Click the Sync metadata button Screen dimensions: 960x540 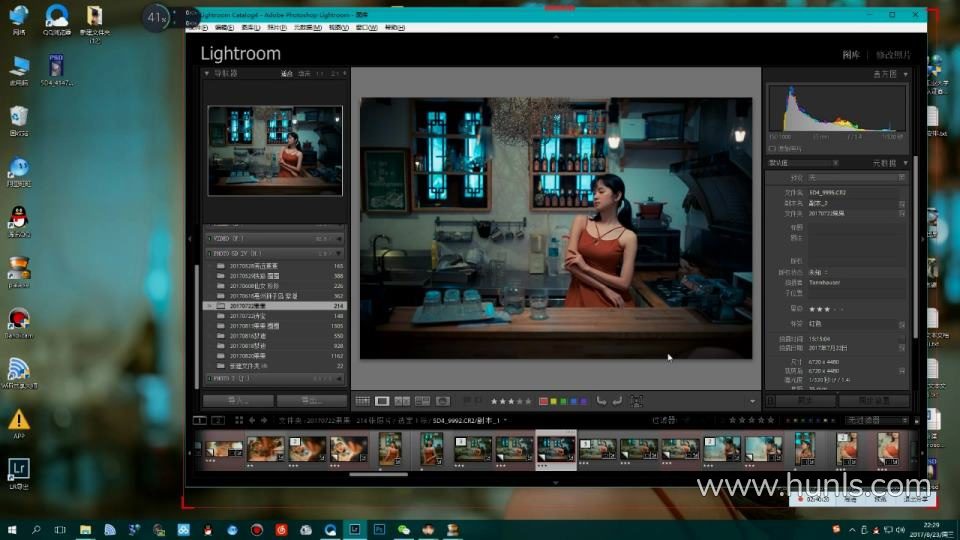pyautogui.click(x=806, y=400)
